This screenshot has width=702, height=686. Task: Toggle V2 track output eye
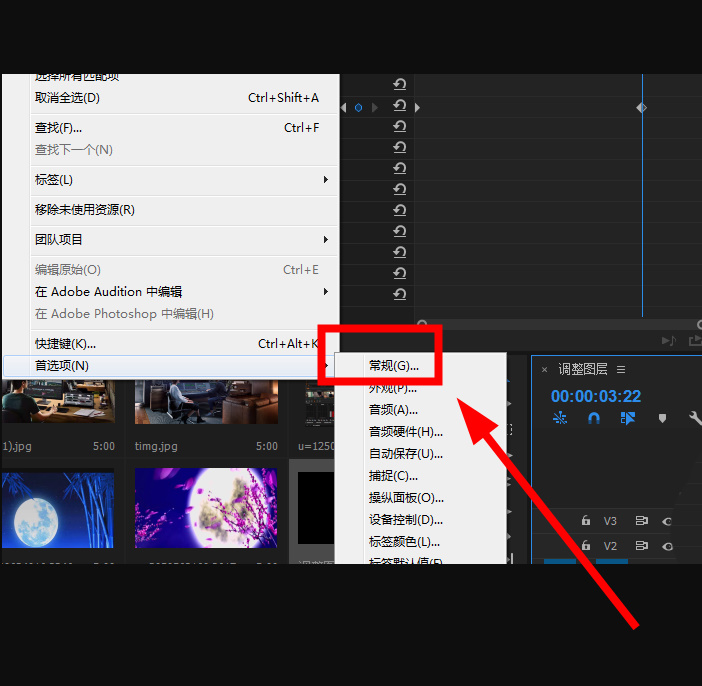coord(667,546)
